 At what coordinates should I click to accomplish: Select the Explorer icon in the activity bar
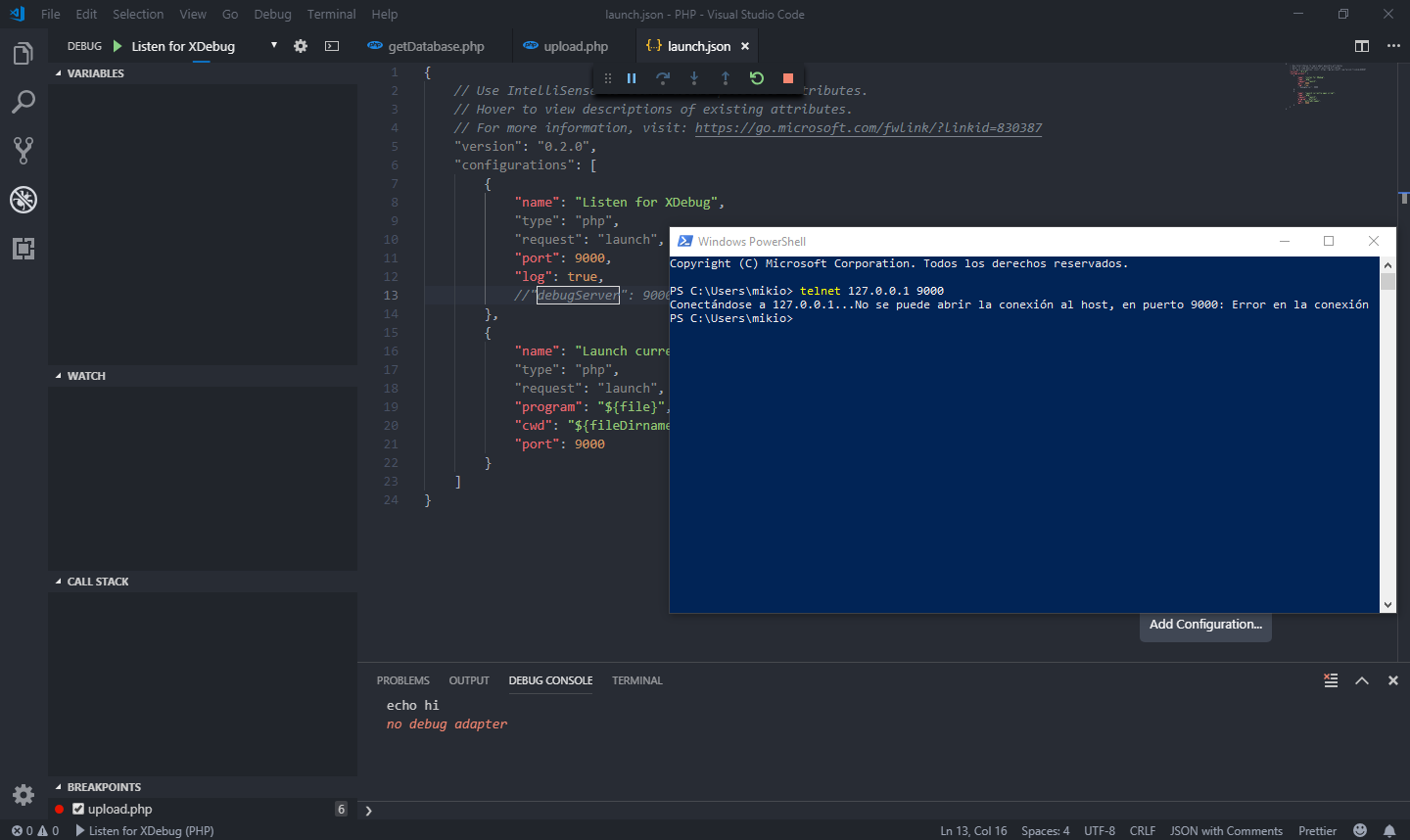coord(23,55)
